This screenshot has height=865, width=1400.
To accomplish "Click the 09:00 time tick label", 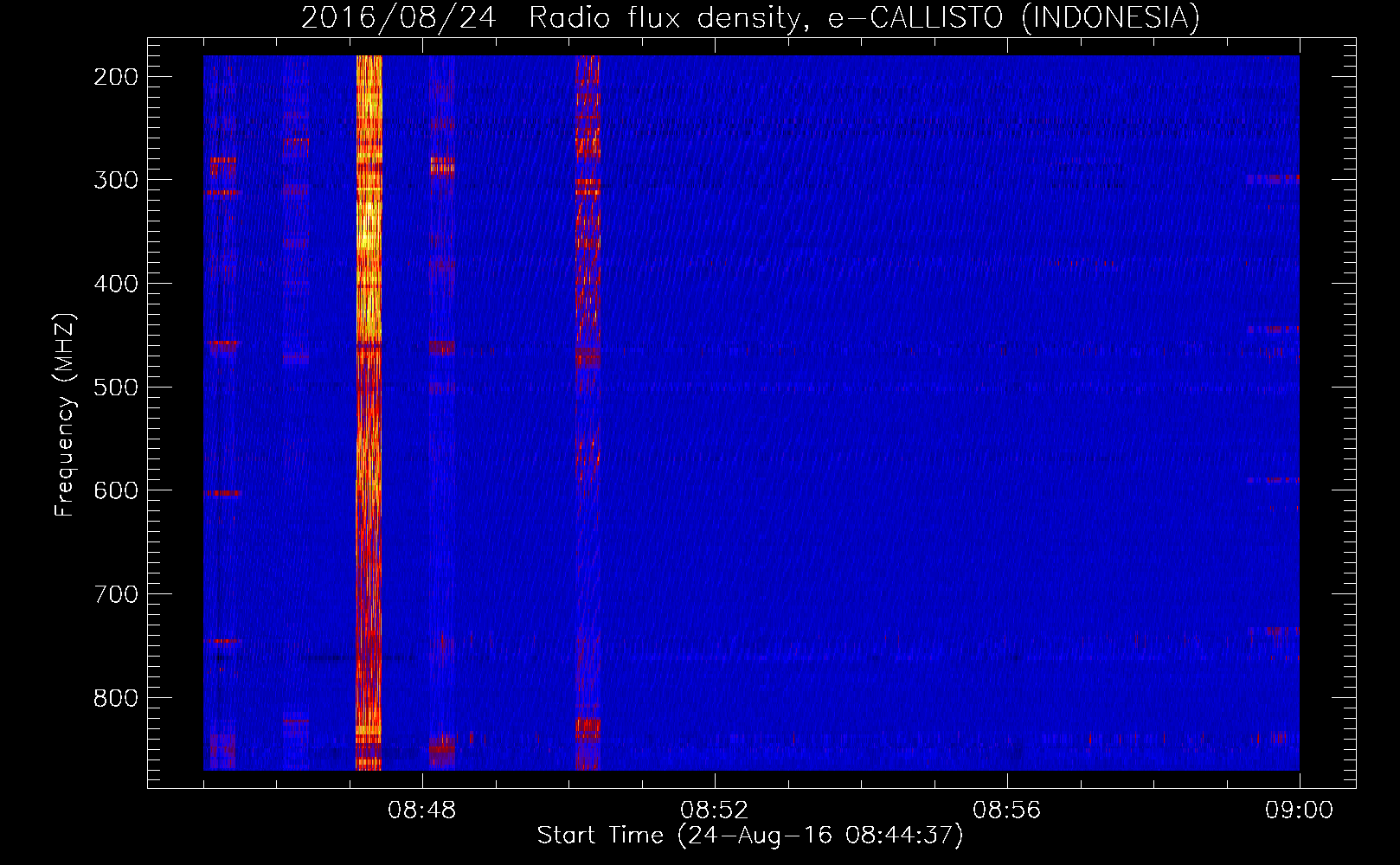I will point(1299,811).
